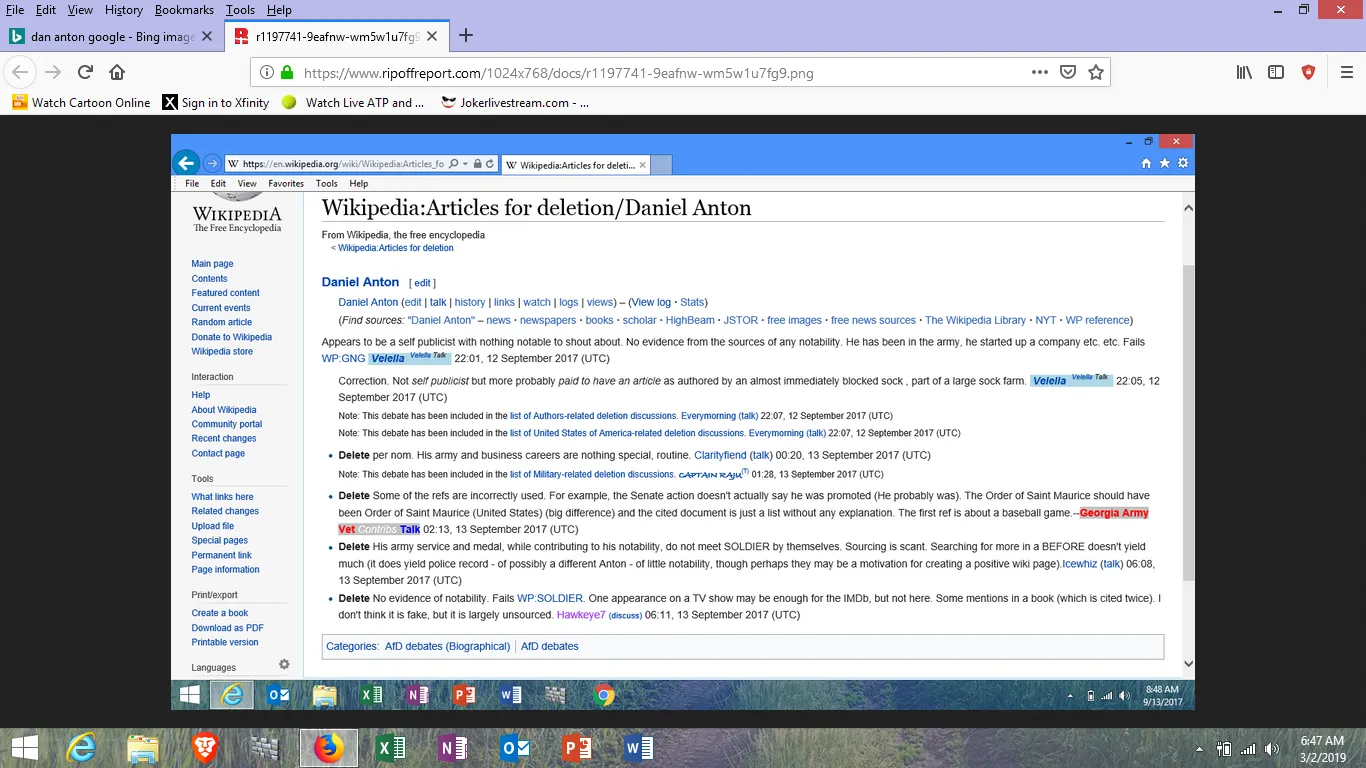Open OneNote from outer desktop taskbar
Viewport: 1366px width, 768px height.
pyautogui.click(x=453, y=748)
